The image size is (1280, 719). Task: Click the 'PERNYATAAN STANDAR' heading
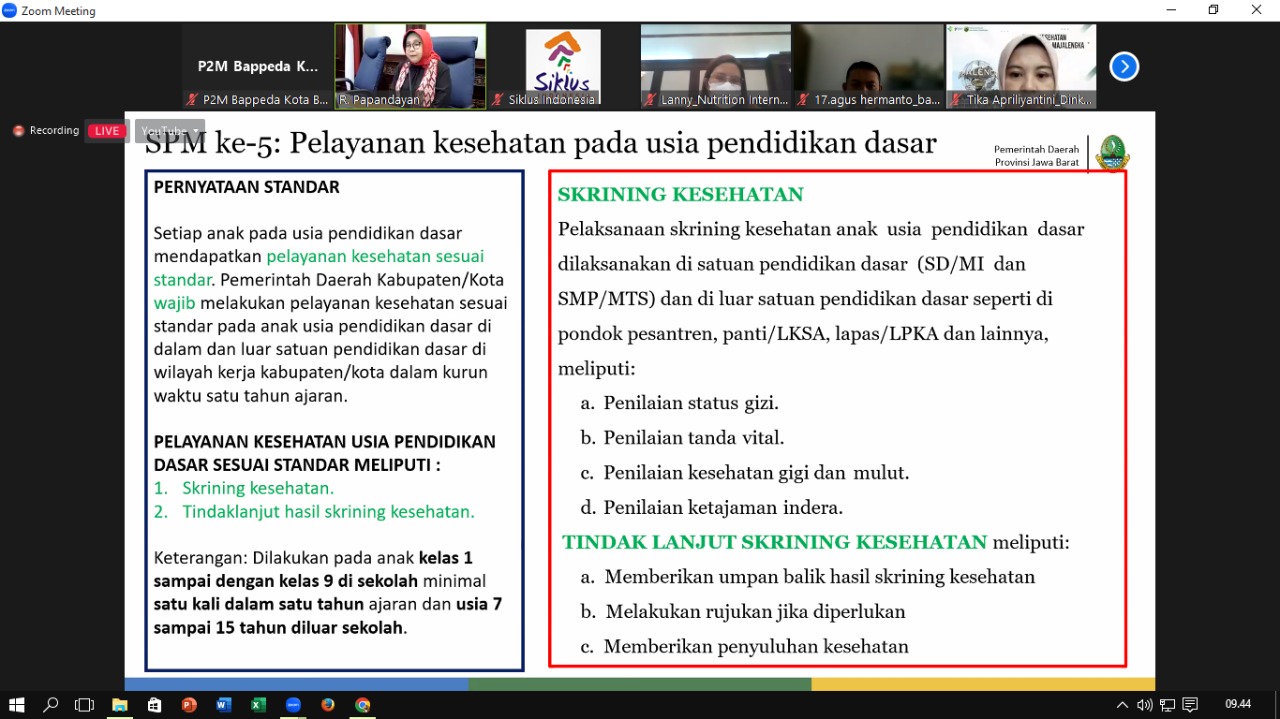(x=247, y=187)
